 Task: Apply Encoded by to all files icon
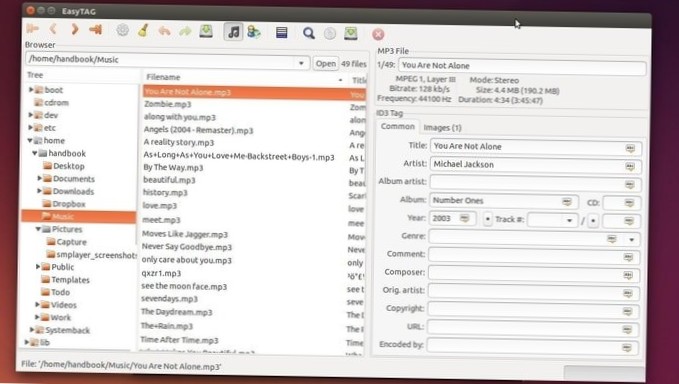(627, 348)
